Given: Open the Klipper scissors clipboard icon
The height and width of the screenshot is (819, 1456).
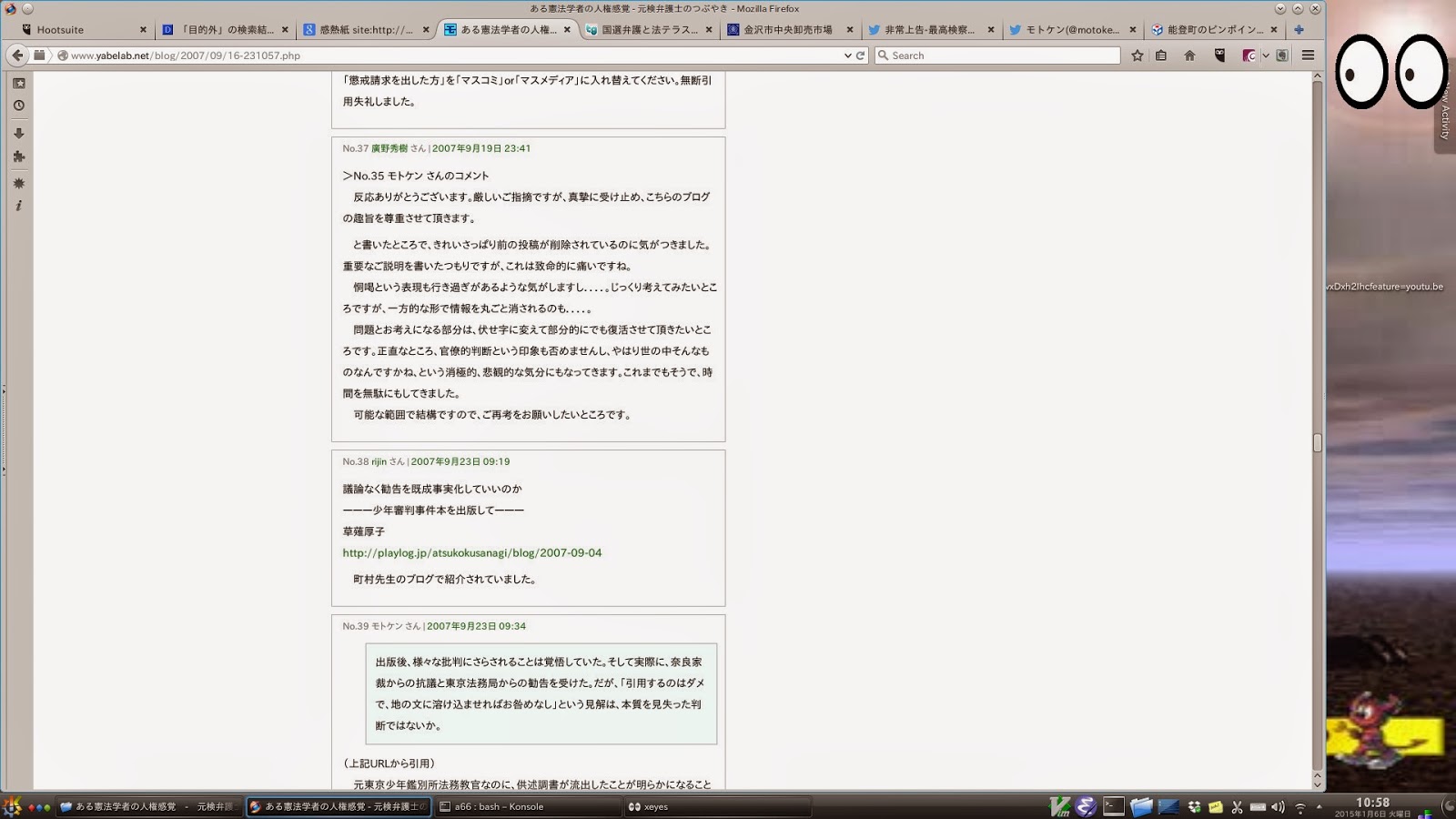Looking at the screenshot, I should (x=1237, y=807).
